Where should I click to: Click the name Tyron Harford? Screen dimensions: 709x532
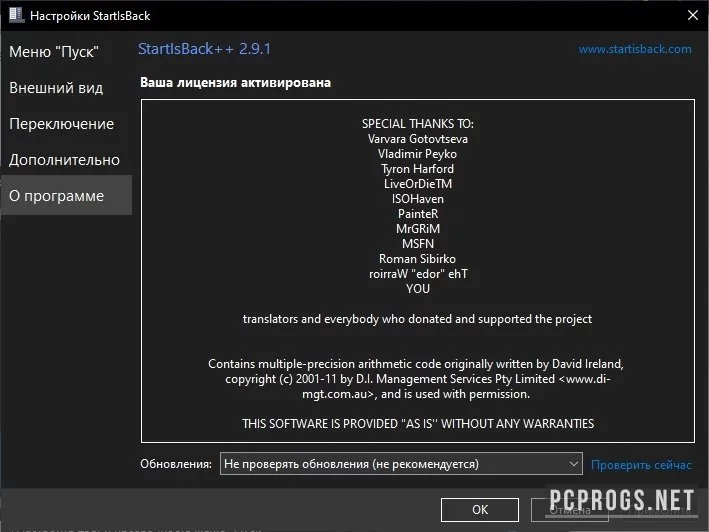coord(418,169)
